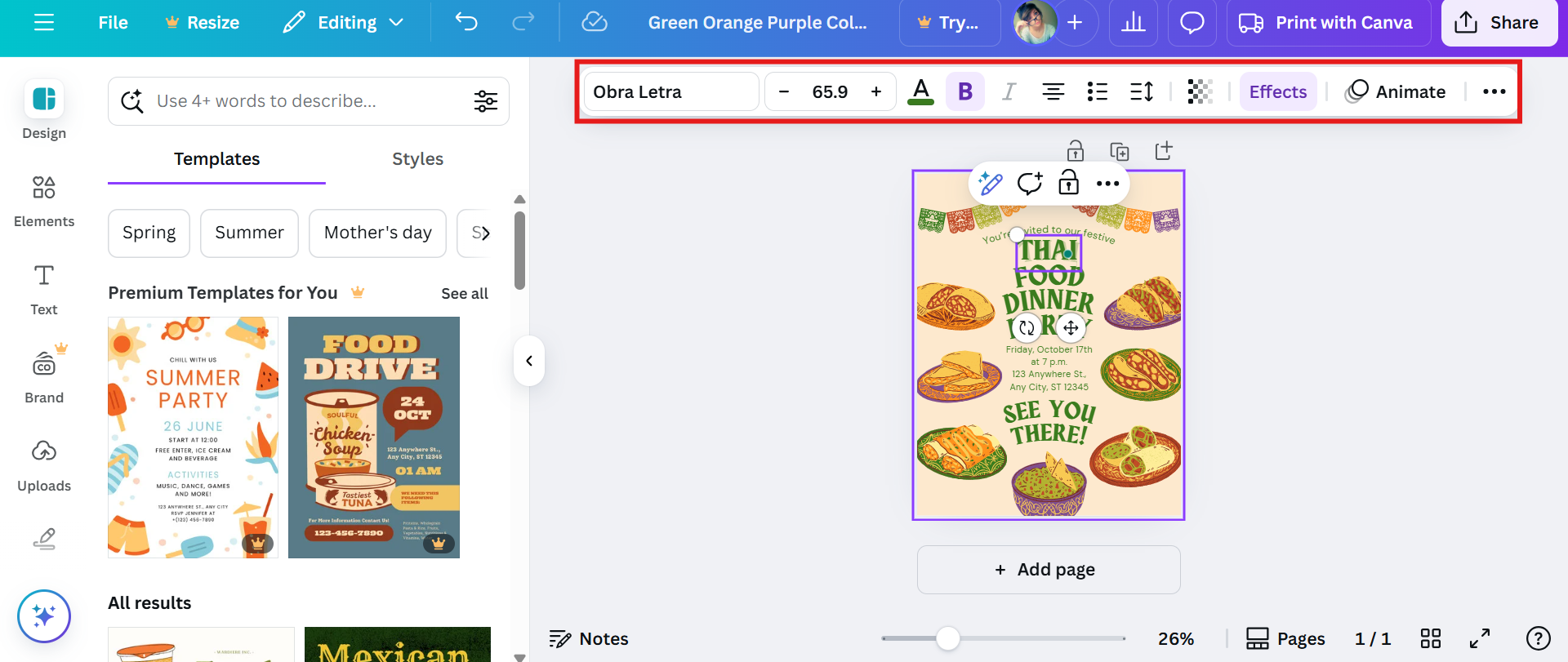Open the Design side panel
Image resolution: width=1568 pixels, height=662 pixels.
pos(44,110)
